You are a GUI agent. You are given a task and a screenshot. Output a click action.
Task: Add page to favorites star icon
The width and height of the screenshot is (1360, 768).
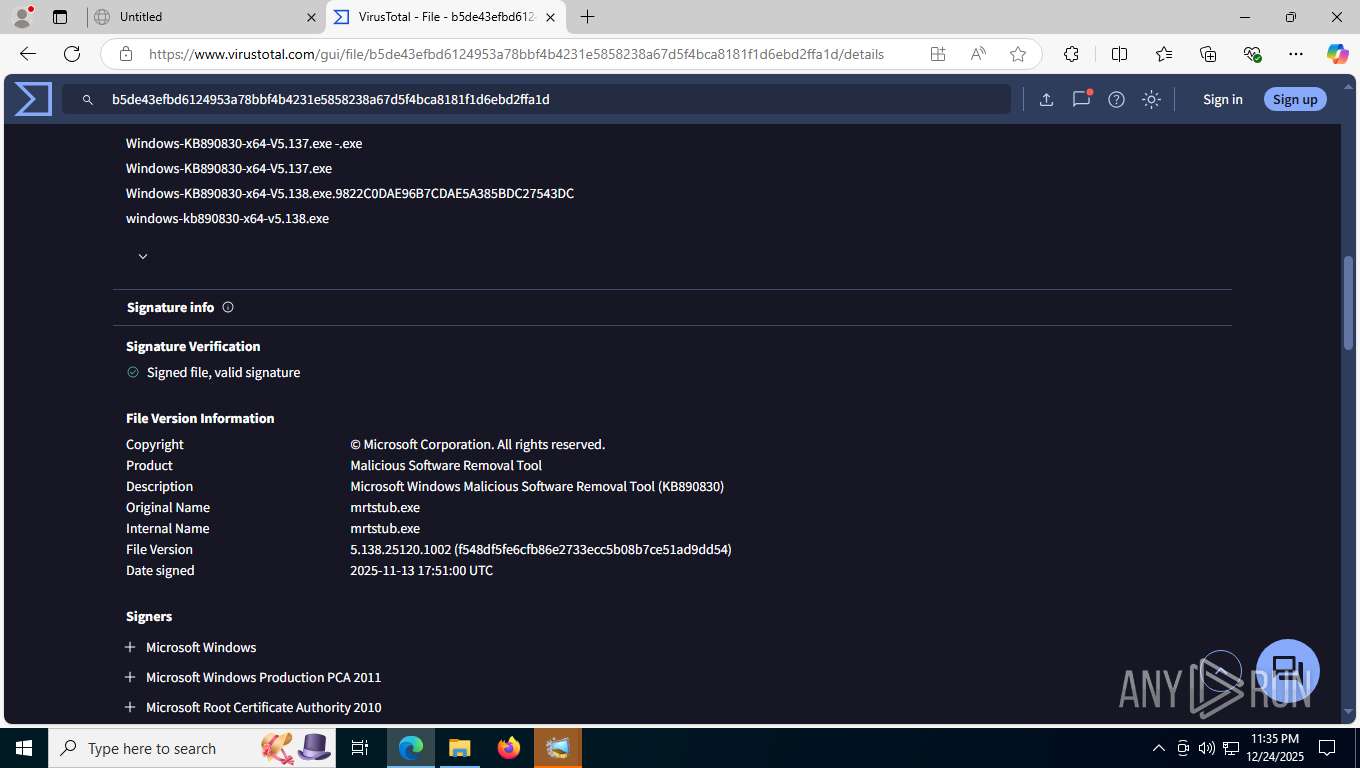point(1018,54)
